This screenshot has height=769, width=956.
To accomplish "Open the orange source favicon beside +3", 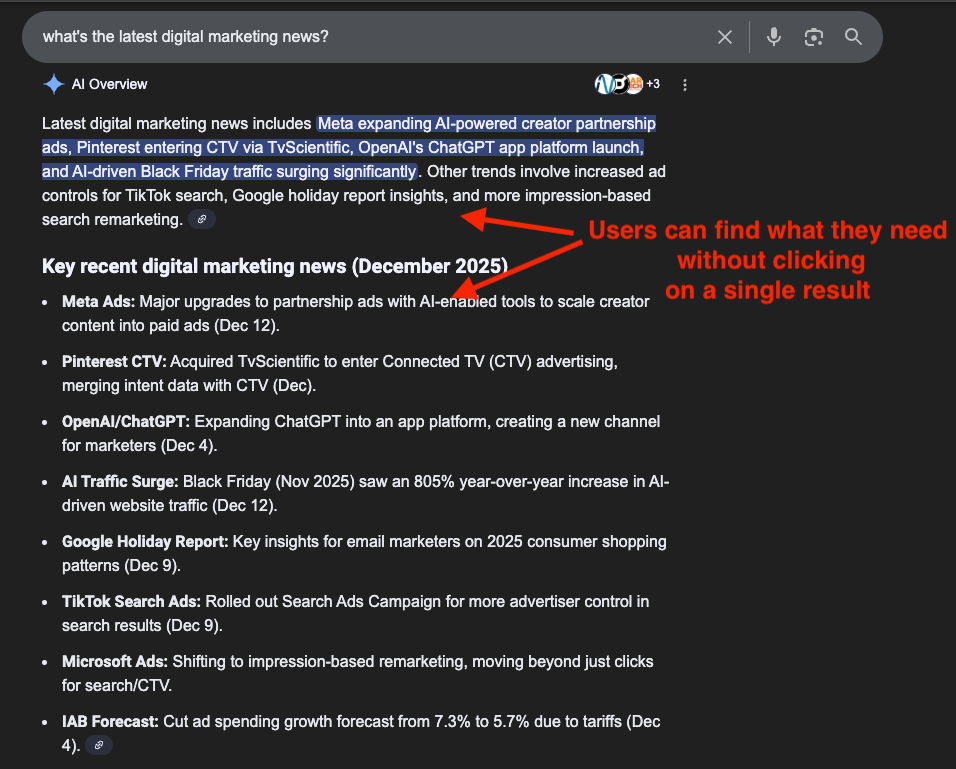I will [x=634, y=84].
